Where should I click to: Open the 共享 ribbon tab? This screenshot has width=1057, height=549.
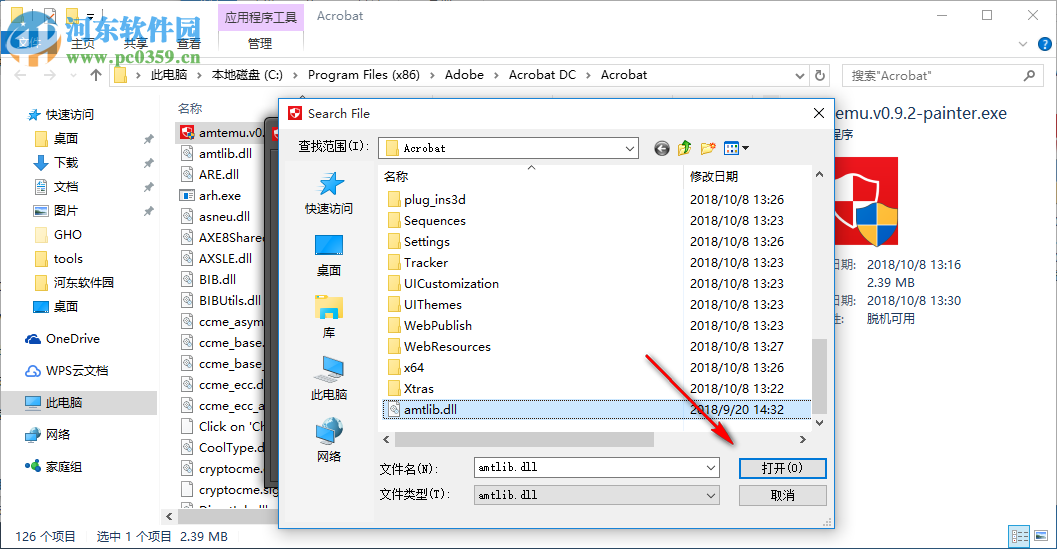pyautogui.click(x=135, y=44)
